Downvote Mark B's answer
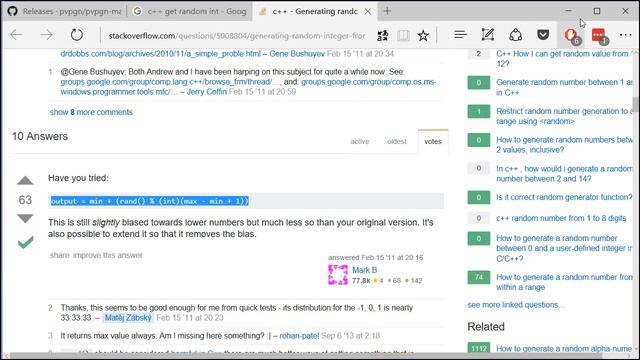640x360 pixels. point(25,218)
